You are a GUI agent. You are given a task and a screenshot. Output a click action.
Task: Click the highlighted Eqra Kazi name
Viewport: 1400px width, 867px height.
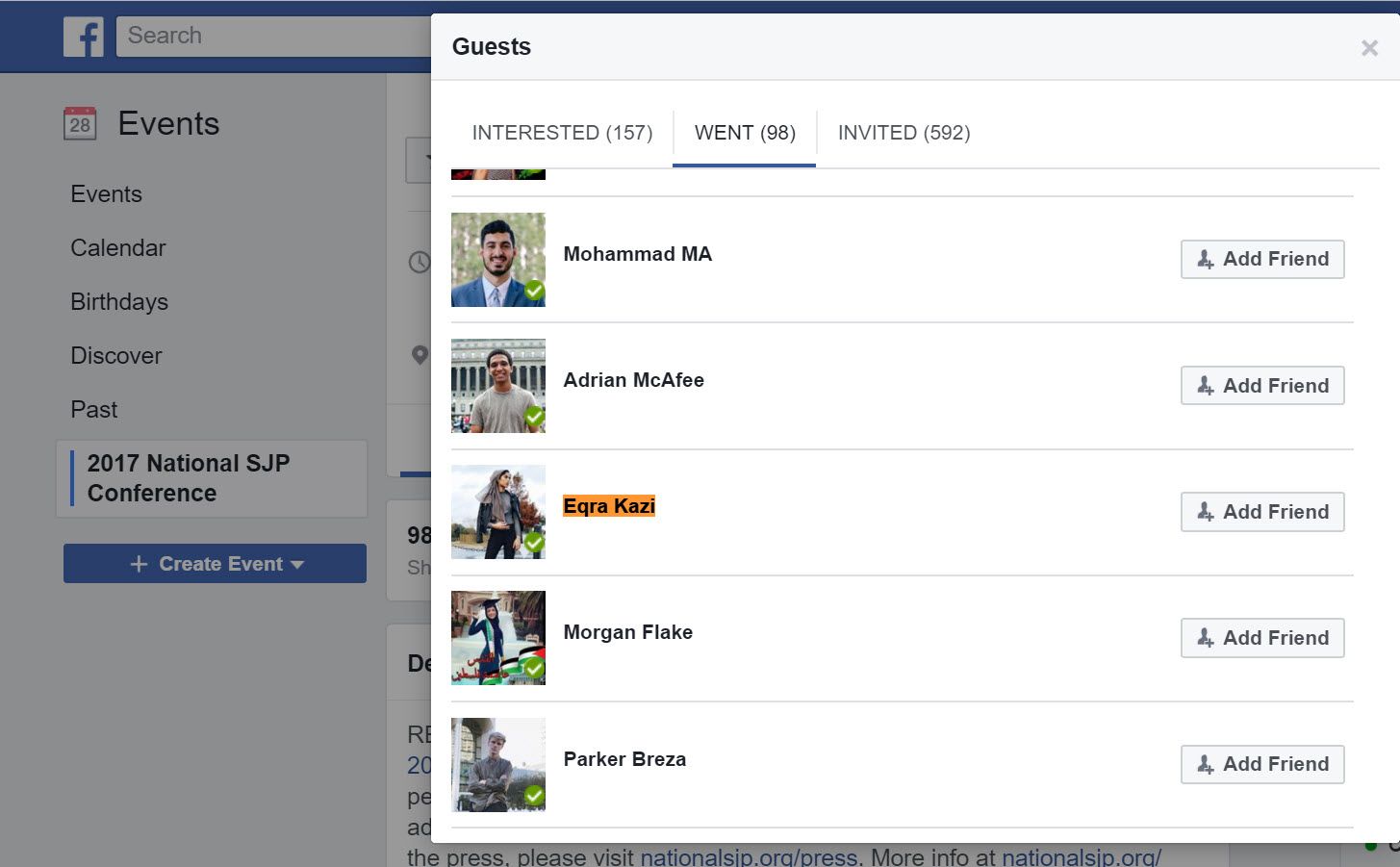coord(609,506)
